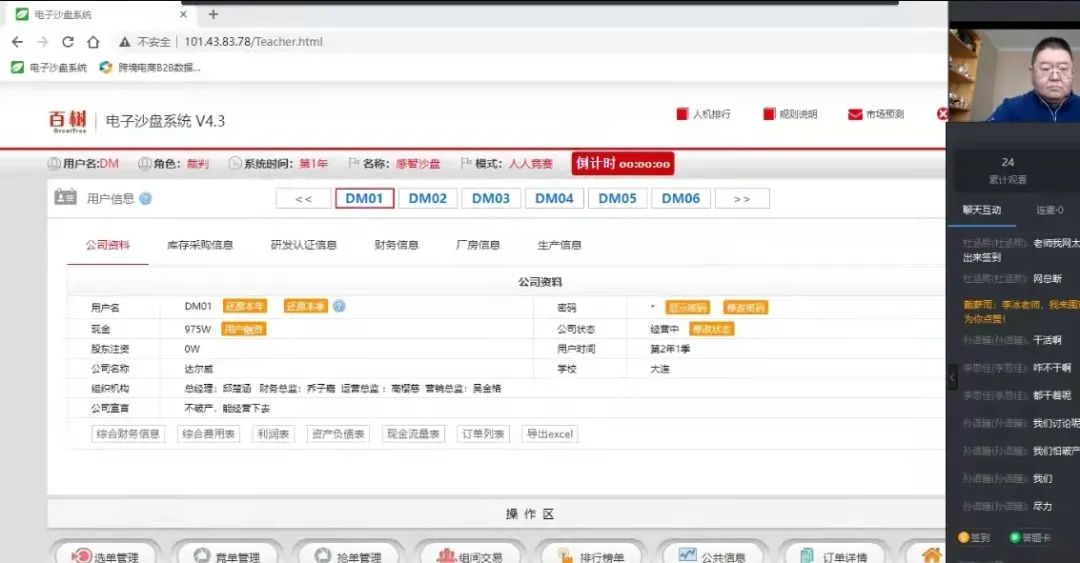The width and height of the screenshot is (1080, 563).
Task: Click the 用户融资 button
Action: [244, 329]
